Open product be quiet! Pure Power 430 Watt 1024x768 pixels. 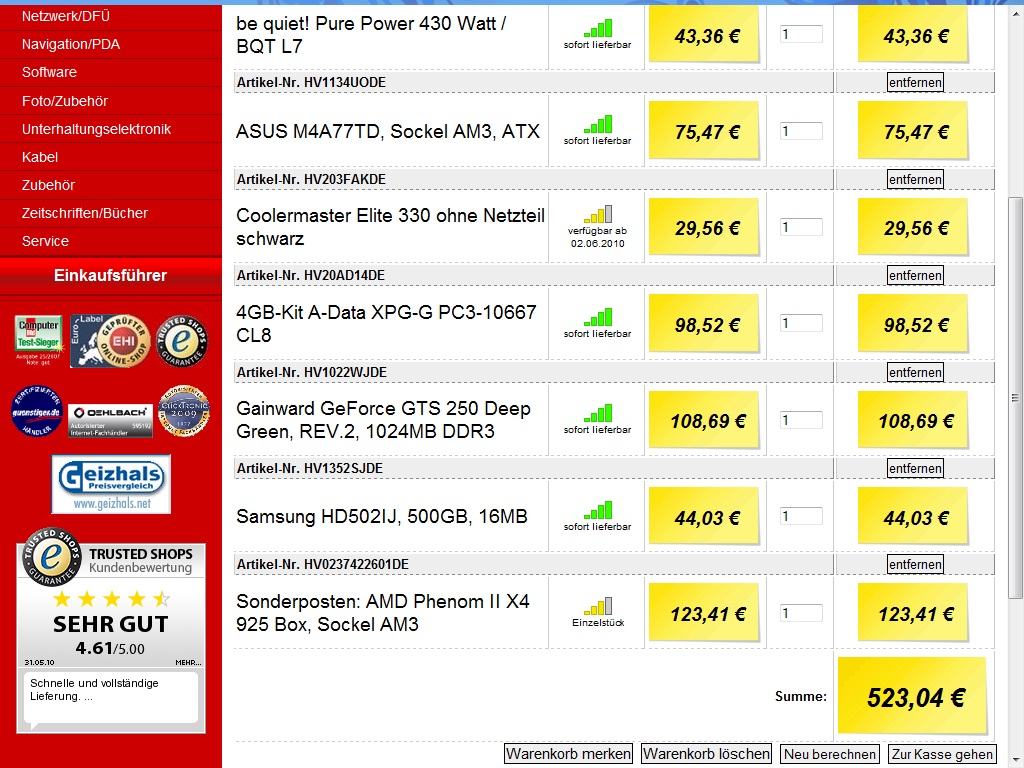371,35
